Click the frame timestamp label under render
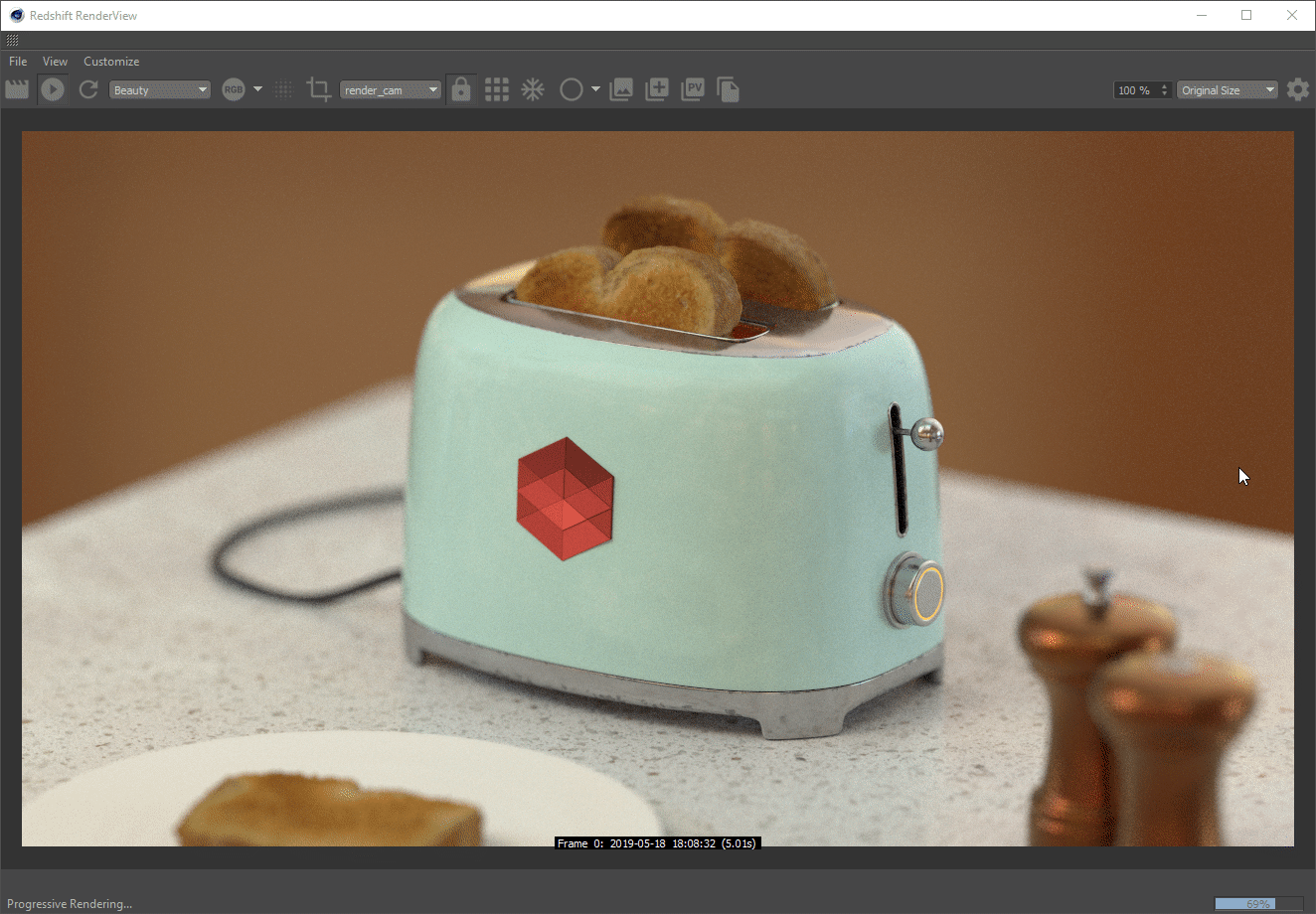This screenshot has height=914, width=1316. click(x=657, y=843)
